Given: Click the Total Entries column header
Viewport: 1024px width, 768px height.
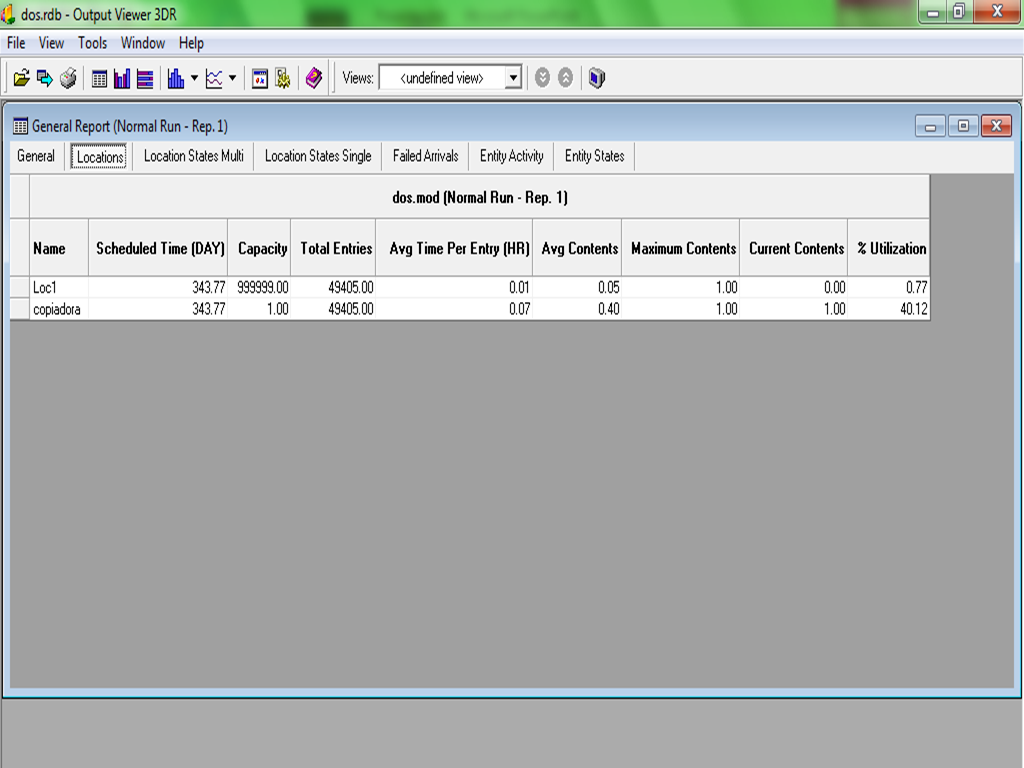Looking at the screenshot, I should 336,248.
